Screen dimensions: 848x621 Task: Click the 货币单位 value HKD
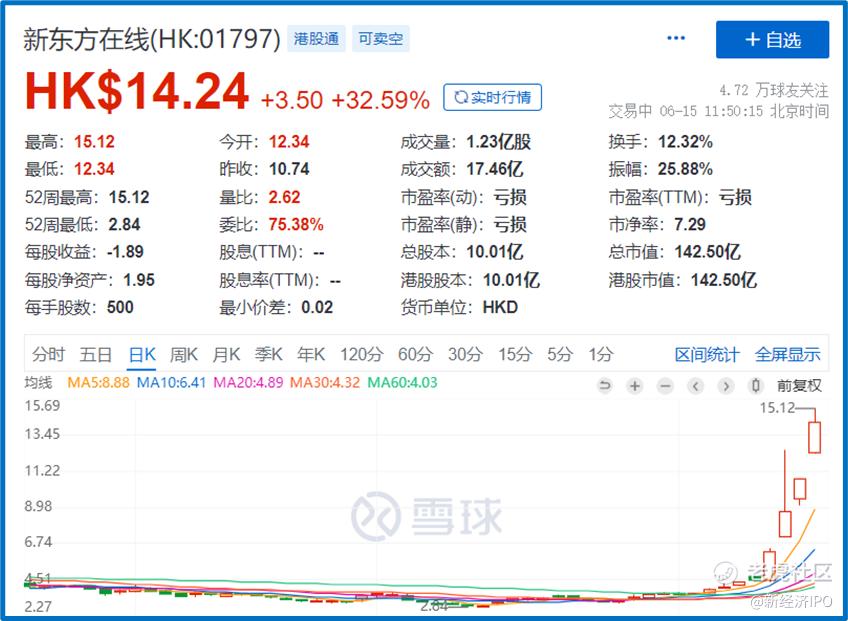click(x=500, y=307)
